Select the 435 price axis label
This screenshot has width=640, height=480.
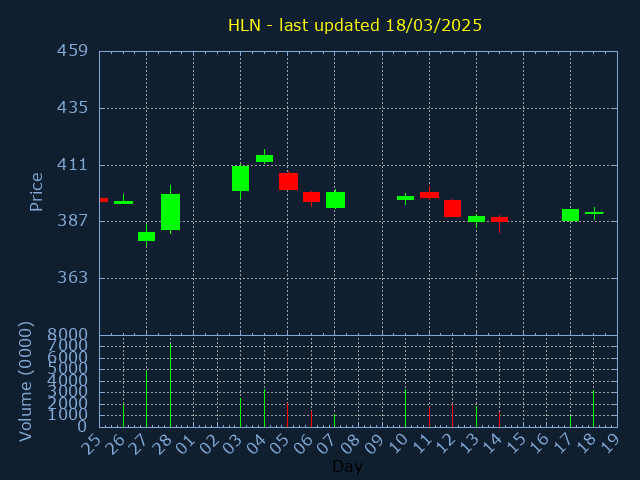coord(72,108)
